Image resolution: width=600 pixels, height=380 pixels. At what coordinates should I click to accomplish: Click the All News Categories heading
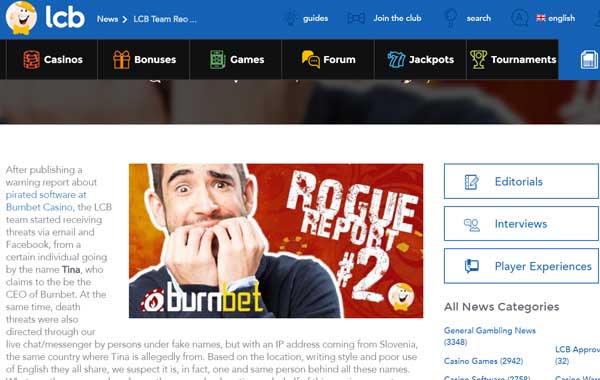point(502,307)
